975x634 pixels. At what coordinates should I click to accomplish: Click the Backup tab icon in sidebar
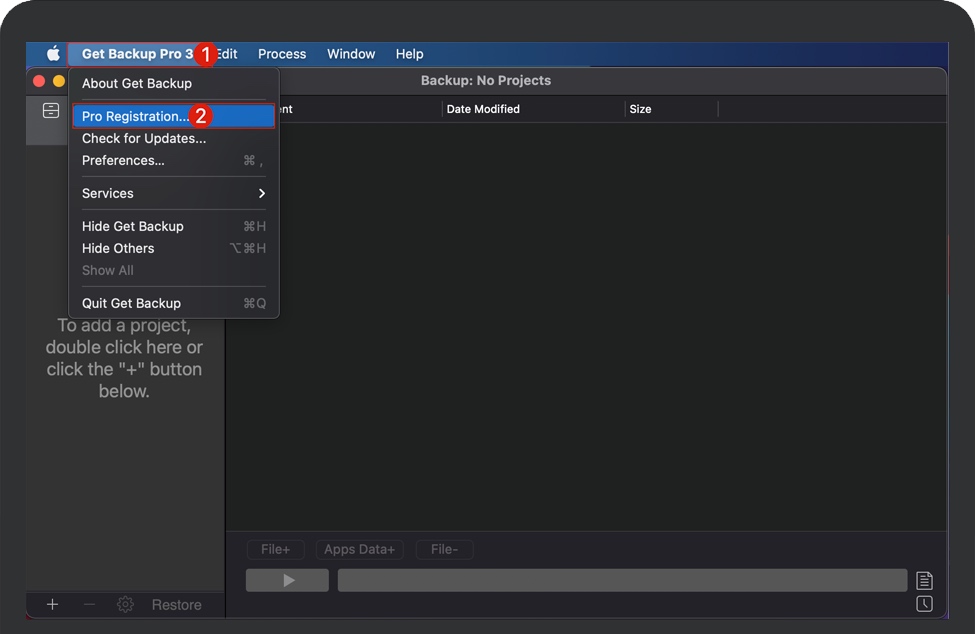coord(51,111)
